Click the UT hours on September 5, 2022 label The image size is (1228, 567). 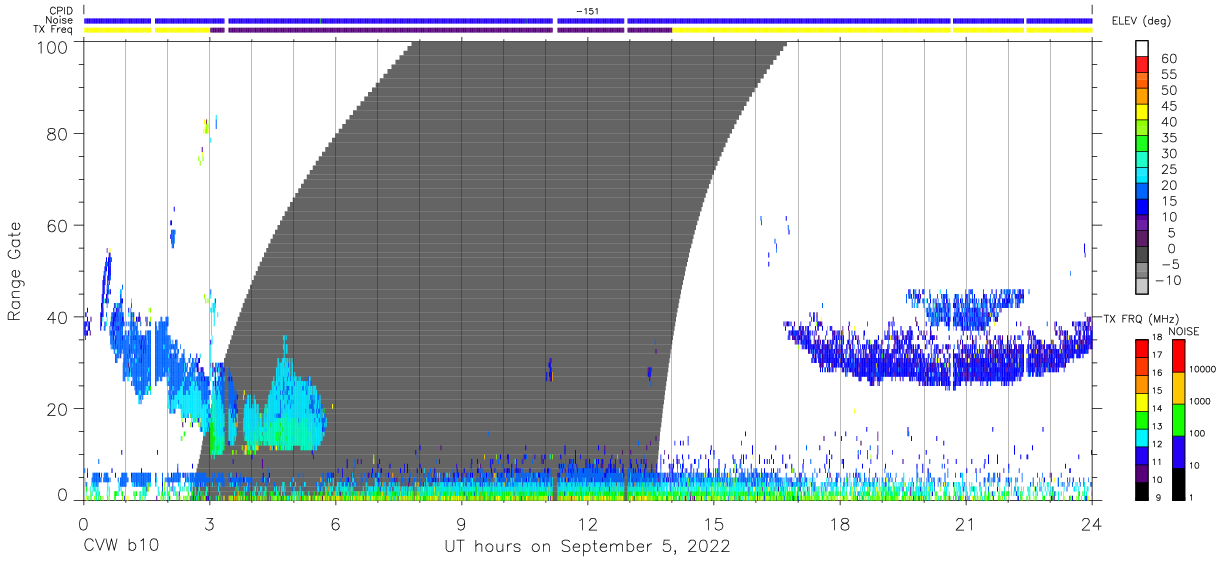[587, 547]
